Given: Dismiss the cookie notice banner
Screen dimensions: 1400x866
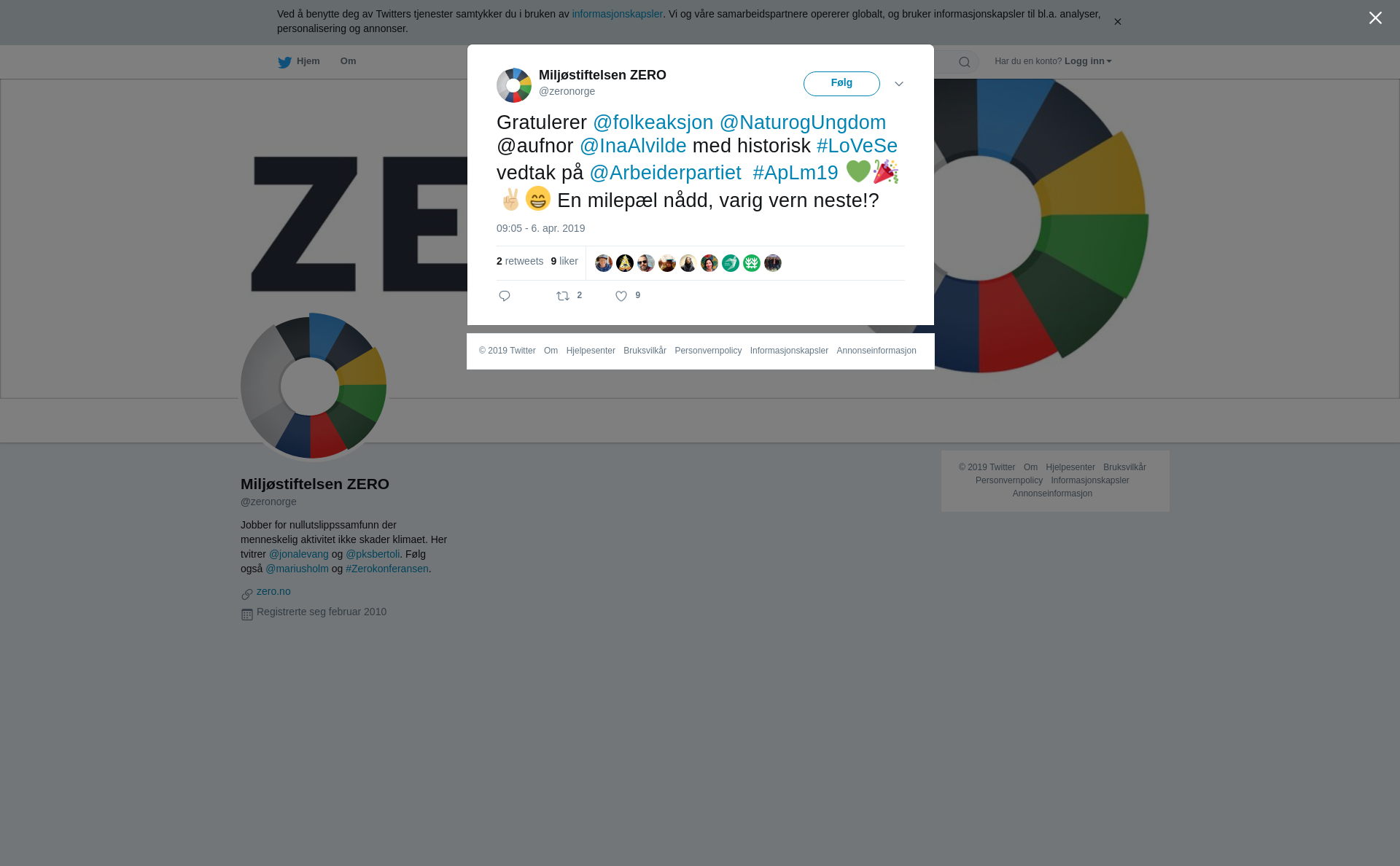Looking at the screenshot, I should pyautogui.click(x=1117, y=22).
